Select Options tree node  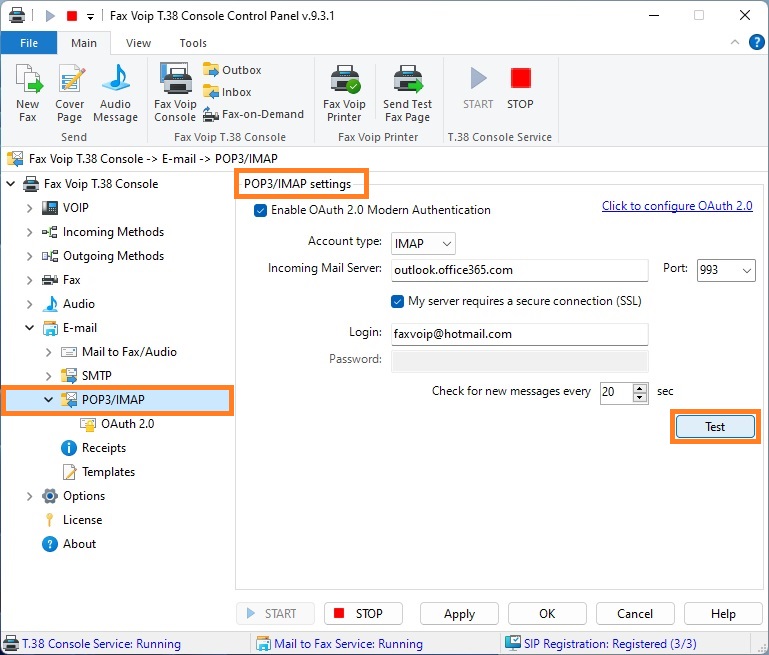(x=84, y=496)
